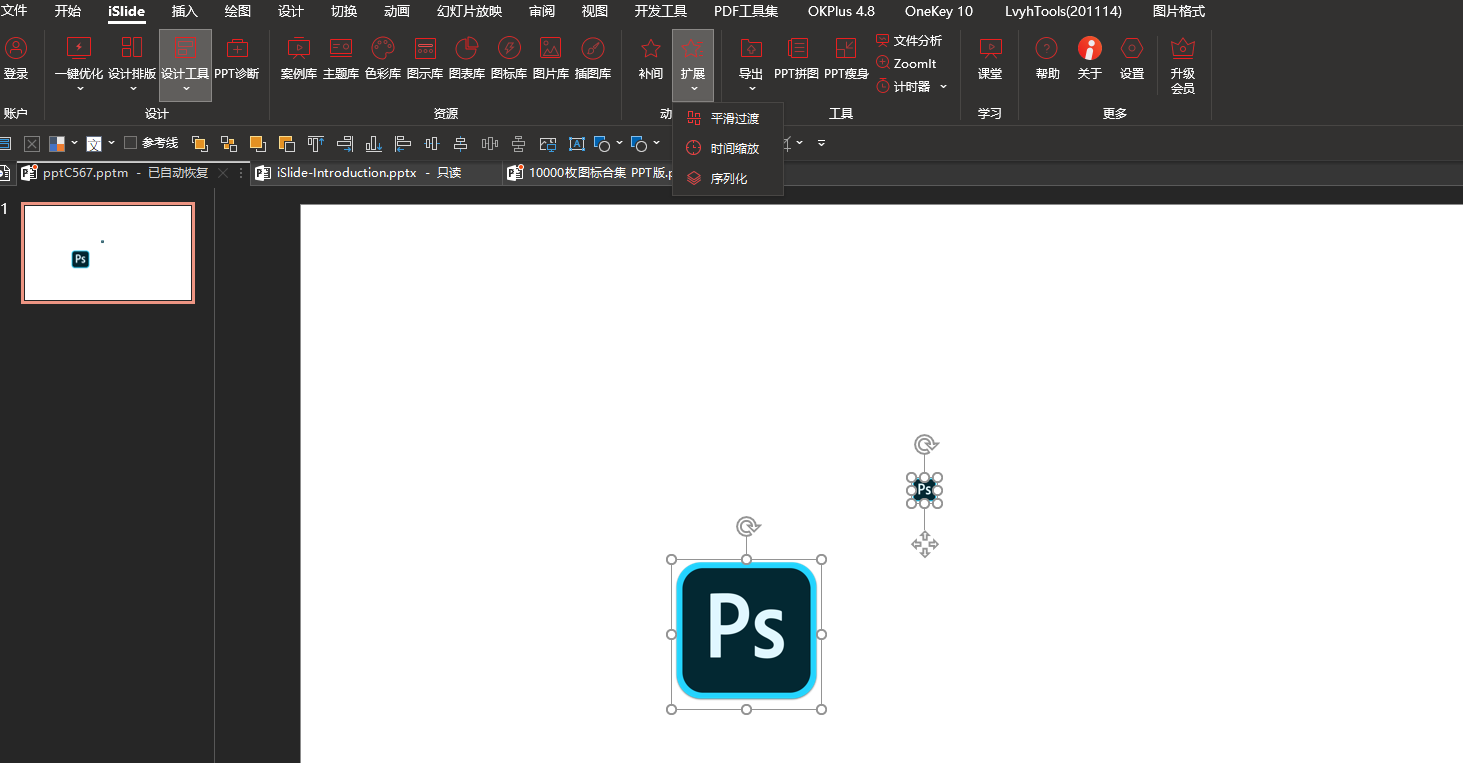Open the 插图库 illustration library
Screen dimensions: 1463x763
[593, 58]
